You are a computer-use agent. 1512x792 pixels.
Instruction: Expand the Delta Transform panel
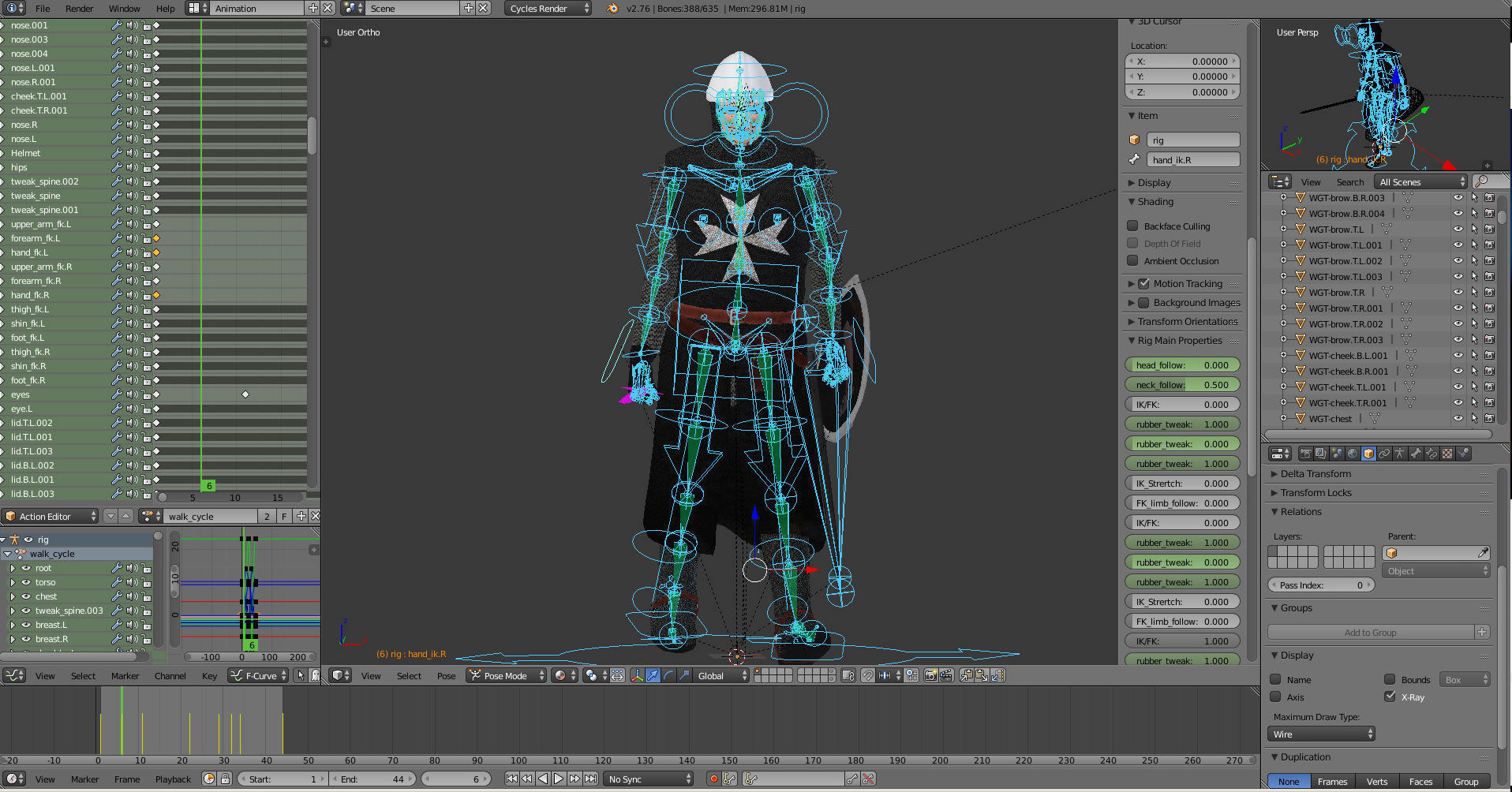pos(1316,473)
